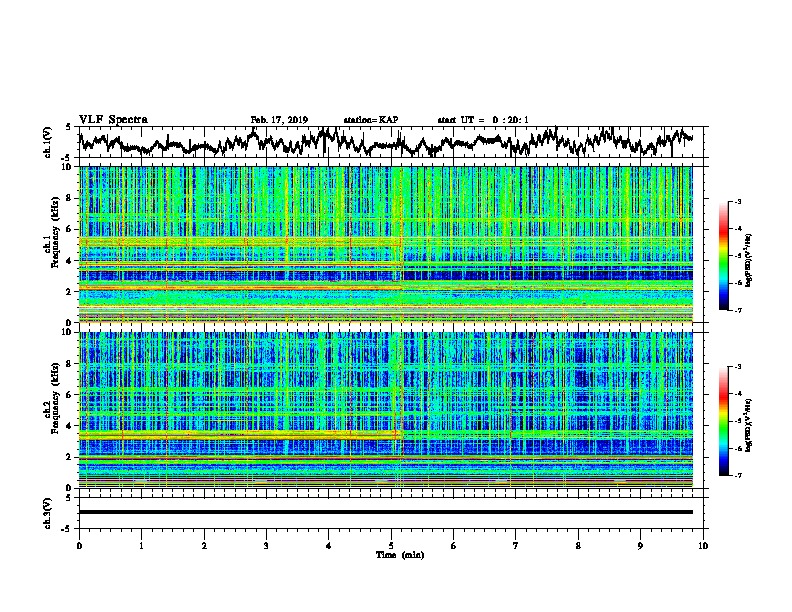Screen dimensions: 792x612
Task: Select the date text "Feb. 17, 2019"
Action: coord(279,120)
